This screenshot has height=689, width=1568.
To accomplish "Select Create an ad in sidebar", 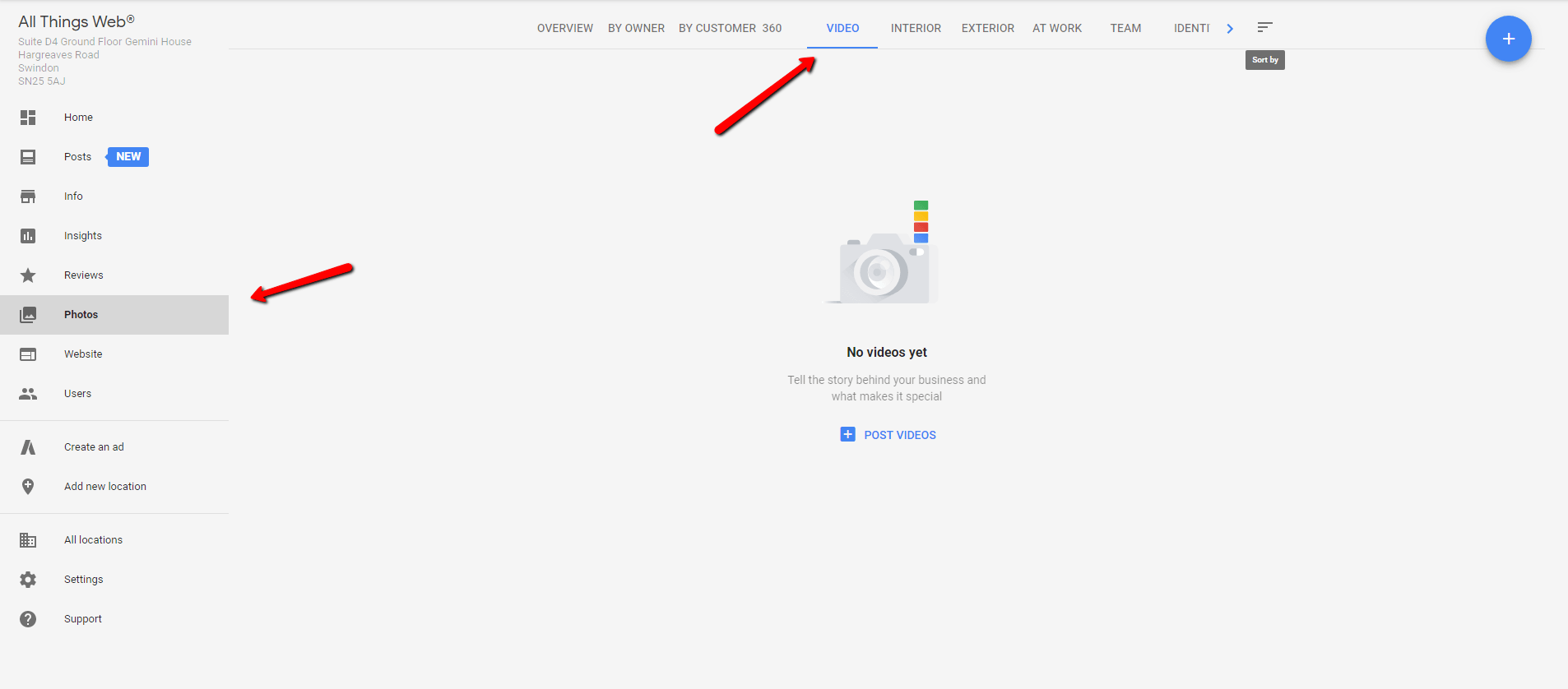I will [x=94, y=447].
